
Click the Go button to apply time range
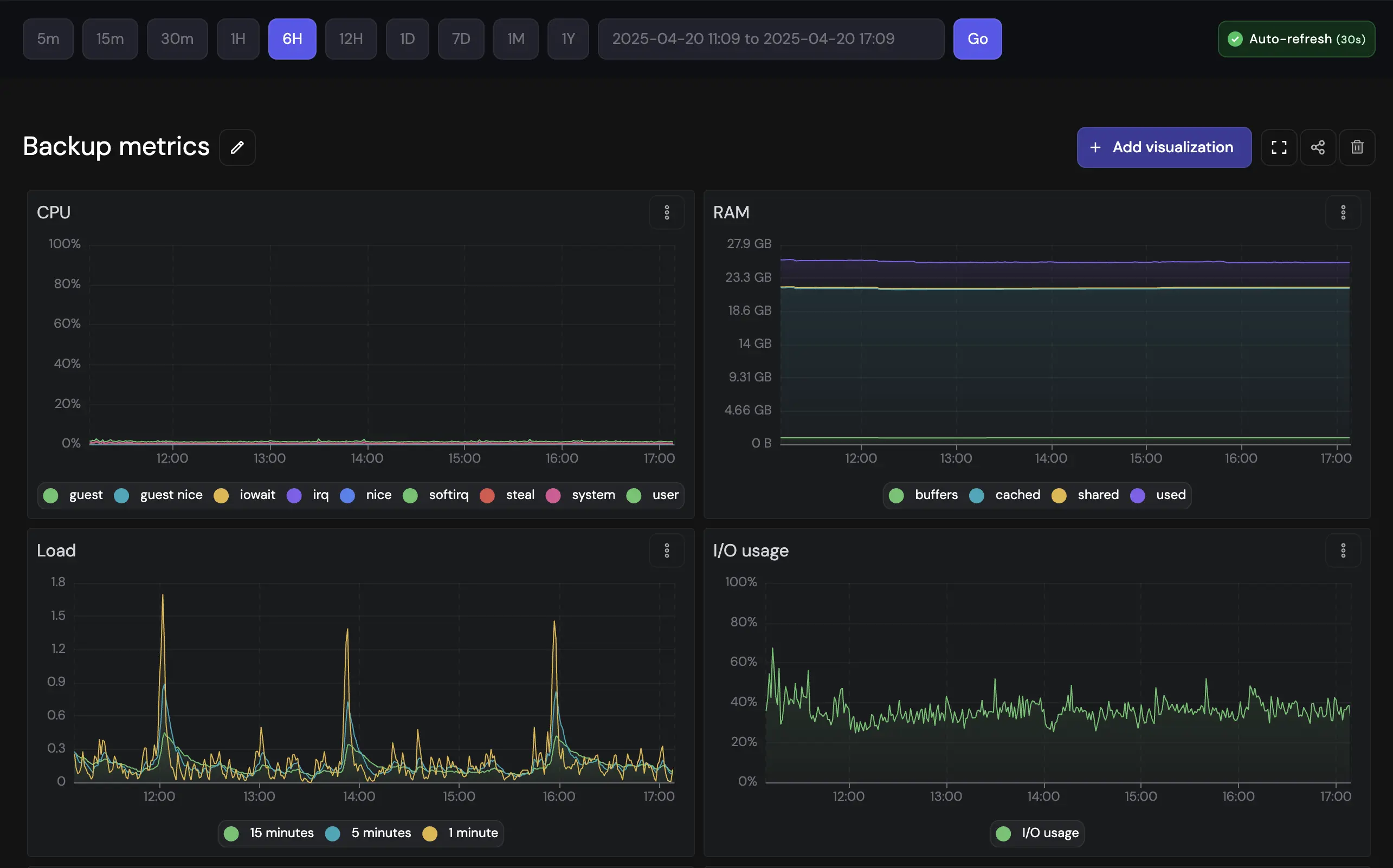tap(977, 38)
